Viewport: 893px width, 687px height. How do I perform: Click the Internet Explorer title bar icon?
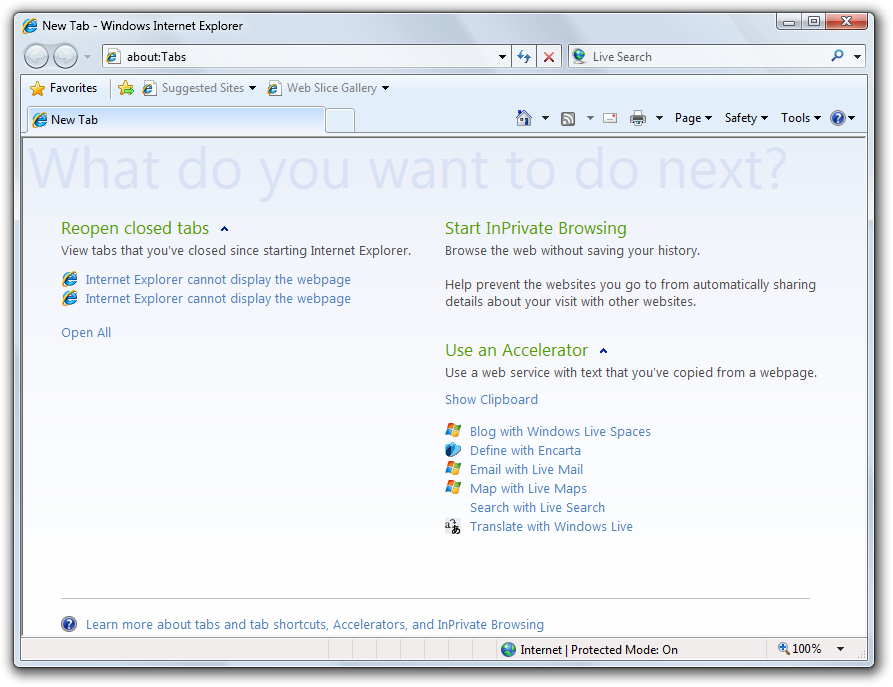pos(30,26)
